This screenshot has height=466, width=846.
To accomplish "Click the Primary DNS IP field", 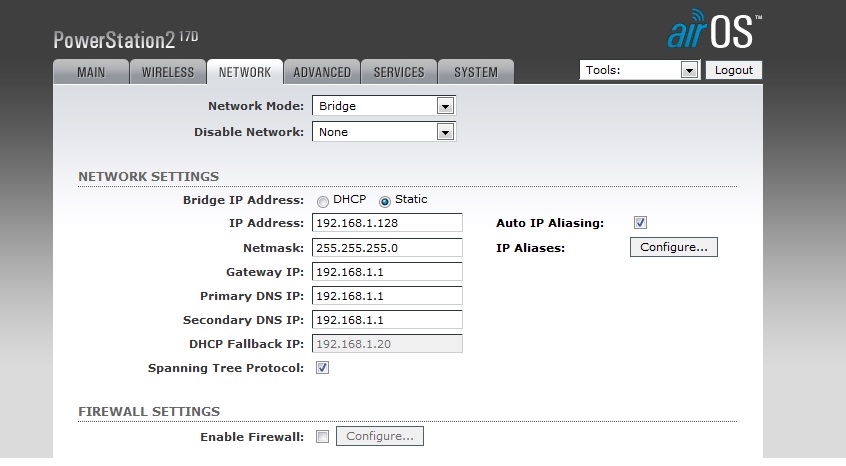I will tap(387, 296).
